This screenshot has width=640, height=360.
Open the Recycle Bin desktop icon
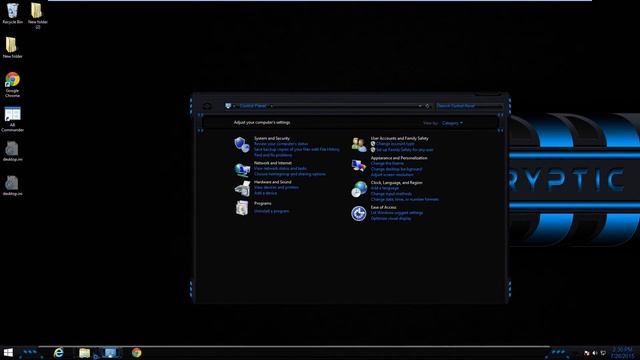click(12, 13)
